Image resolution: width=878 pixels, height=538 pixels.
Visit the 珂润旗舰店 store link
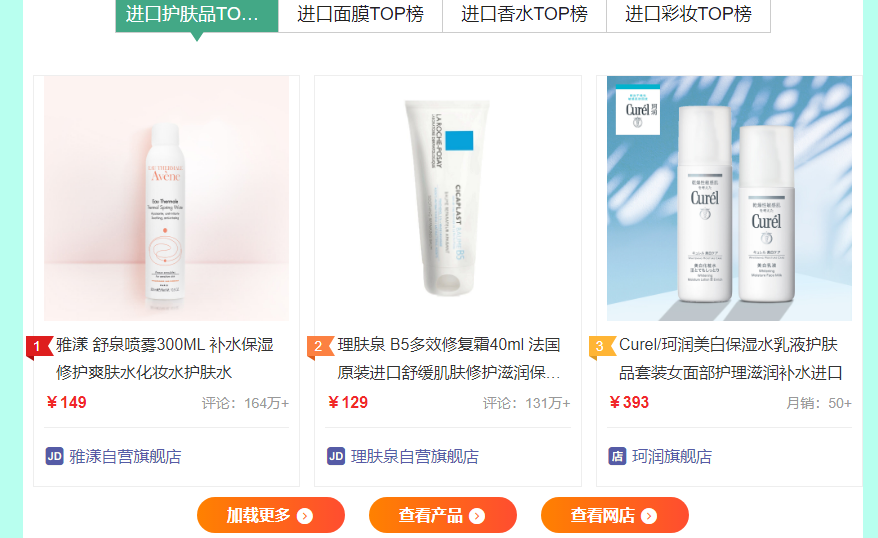coord(672,457)
